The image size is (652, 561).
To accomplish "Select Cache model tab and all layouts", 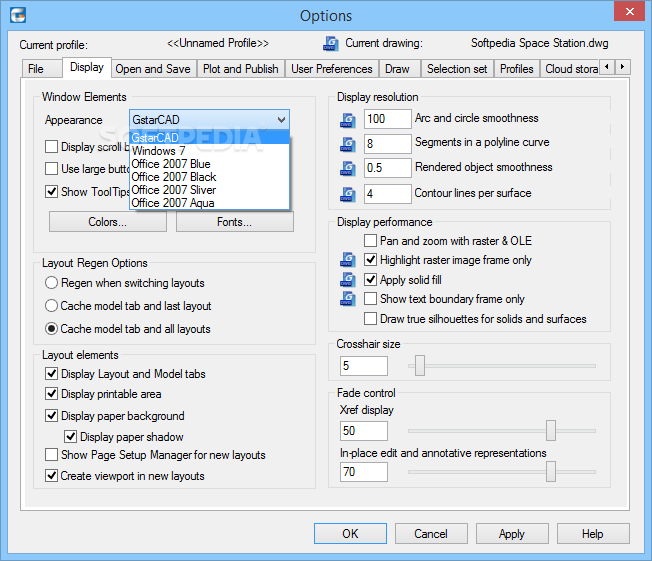I will coord(51,329).
